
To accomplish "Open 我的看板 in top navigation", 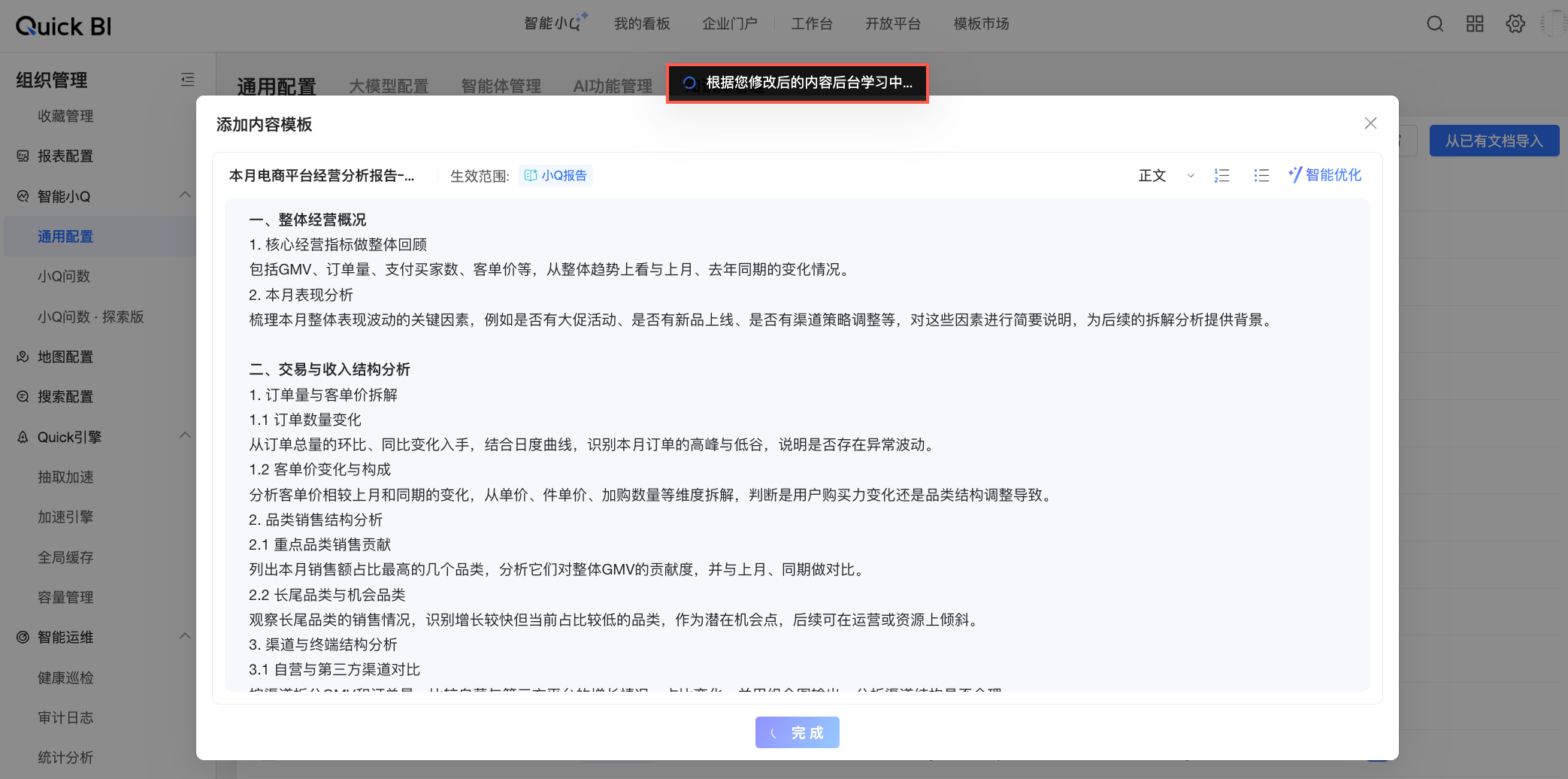I will pos(642,24).
